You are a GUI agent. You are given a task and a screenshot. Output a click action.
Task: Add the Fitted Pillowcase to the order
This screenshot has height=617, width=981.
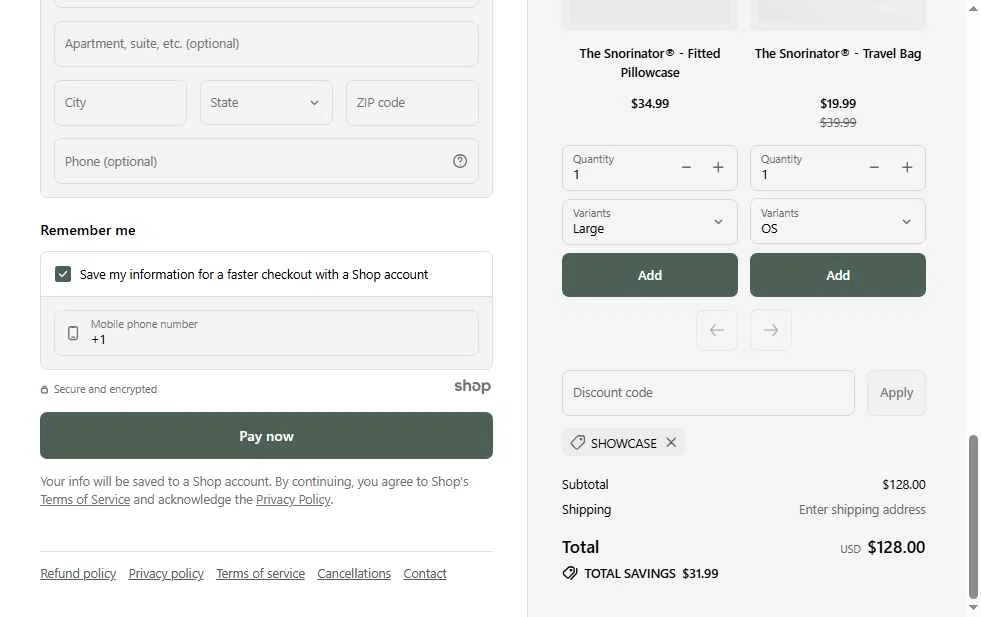[x=649, y=275]
